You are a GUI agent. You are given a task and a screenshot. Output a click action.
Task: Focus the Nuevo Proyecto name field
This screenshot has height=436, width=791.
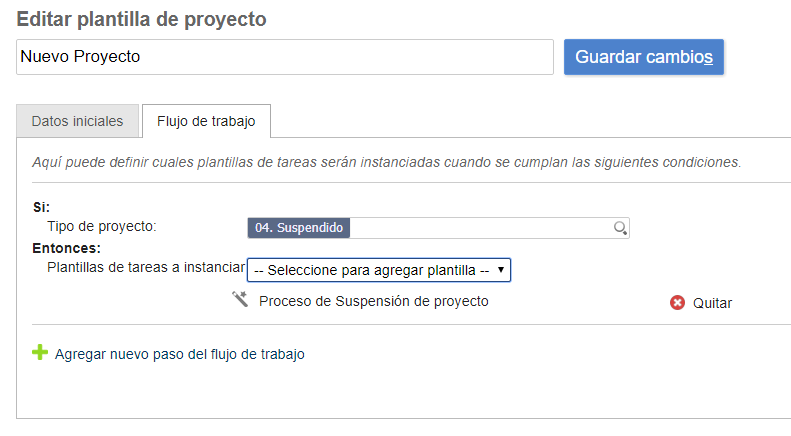pos(285,57)
